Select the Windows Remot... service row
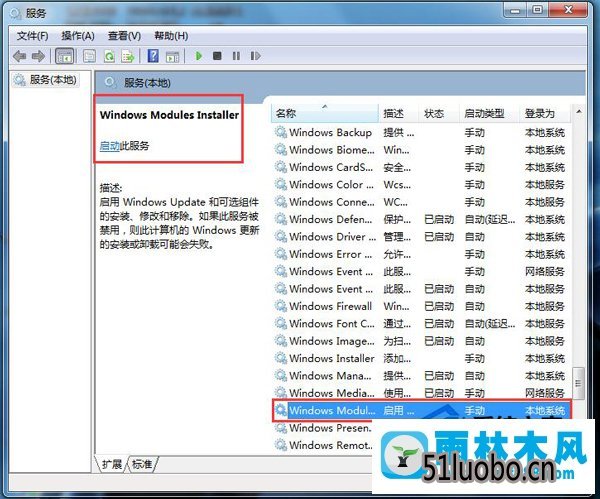Screen dimensions: 600x499 (323, 445)
